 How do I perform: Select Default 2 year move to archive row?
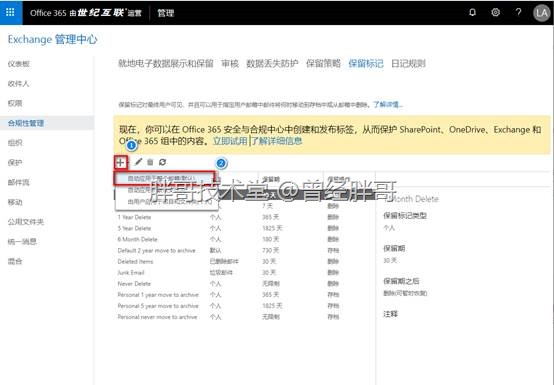pyautogui.click(x=244, y=250)
